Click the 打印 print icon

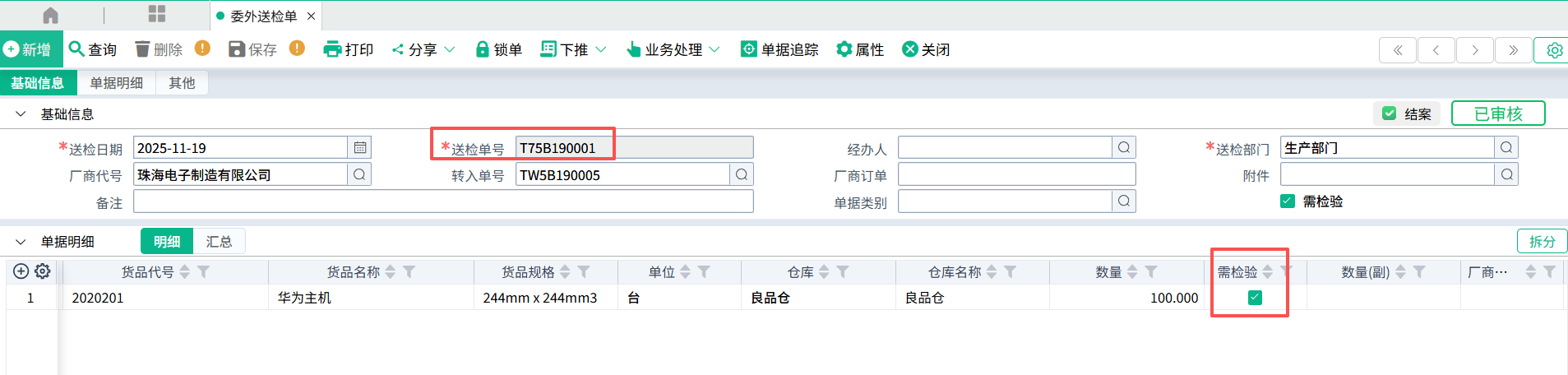click(x=332, y=49)
